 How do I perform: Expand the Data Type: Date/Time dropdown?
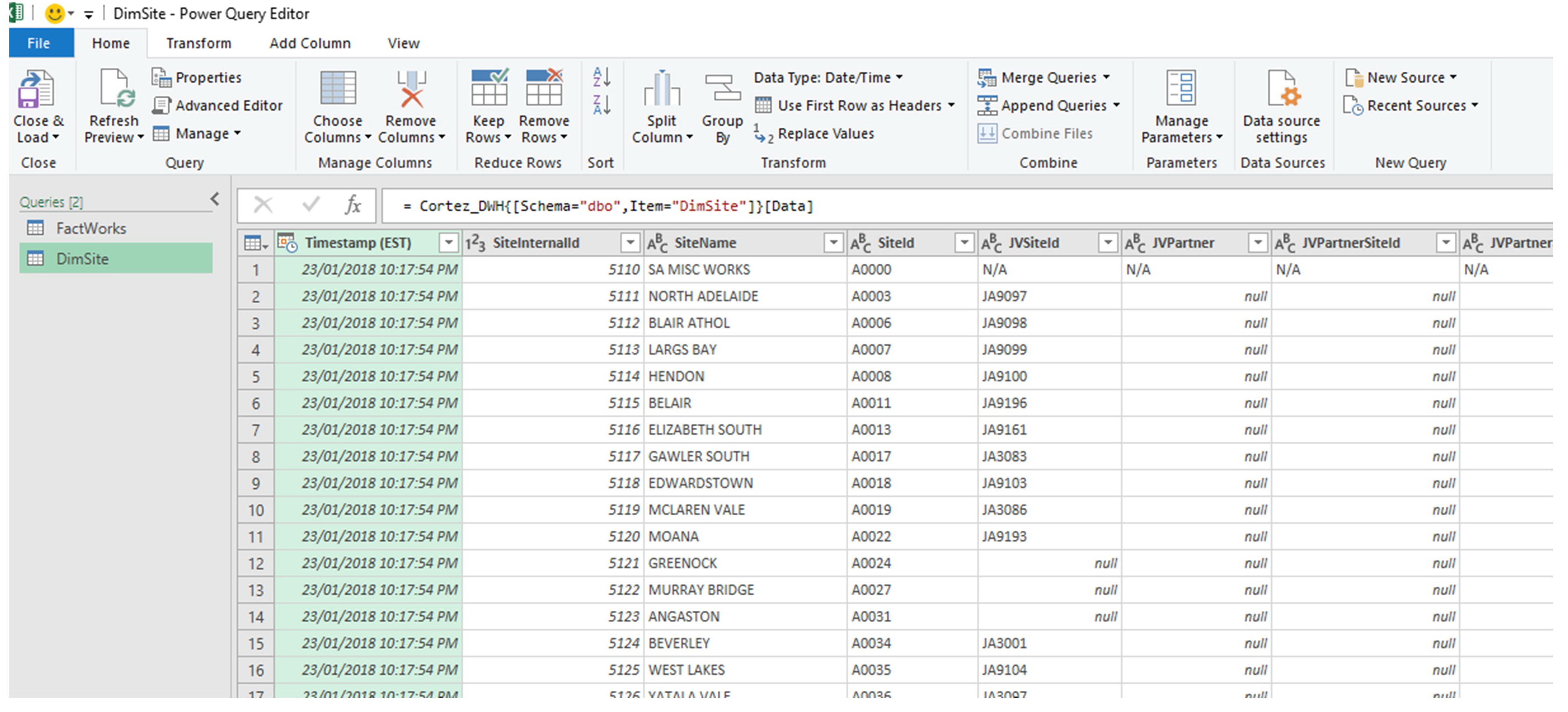[899, 77]
